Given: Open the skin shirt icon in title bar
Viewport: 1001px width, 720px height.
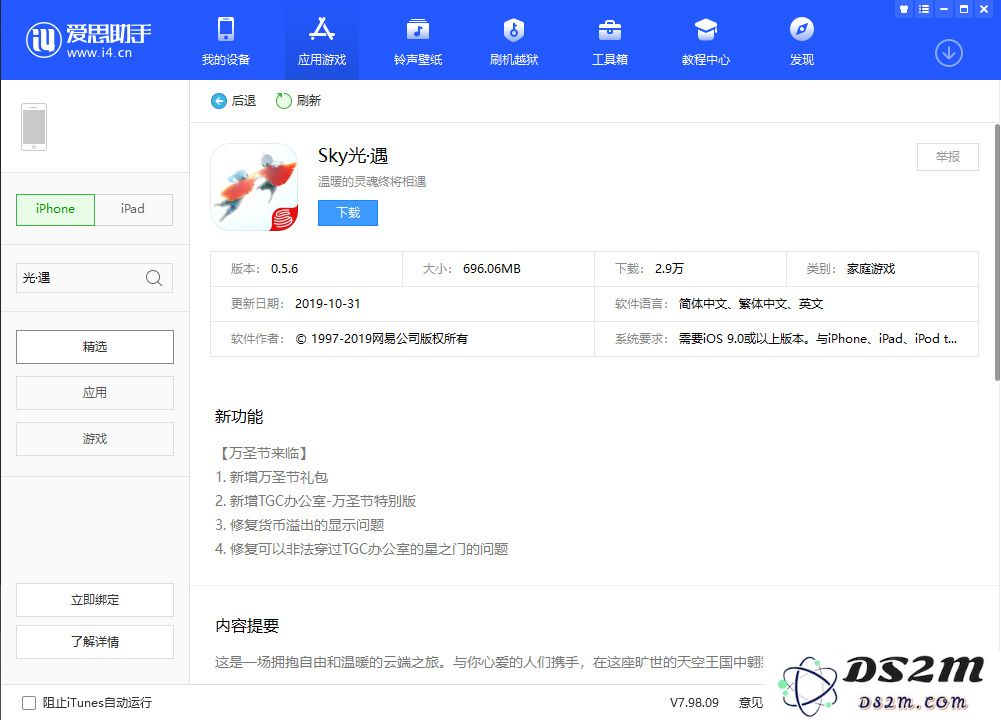Looking at the screenshot, I should click(904, 9).
